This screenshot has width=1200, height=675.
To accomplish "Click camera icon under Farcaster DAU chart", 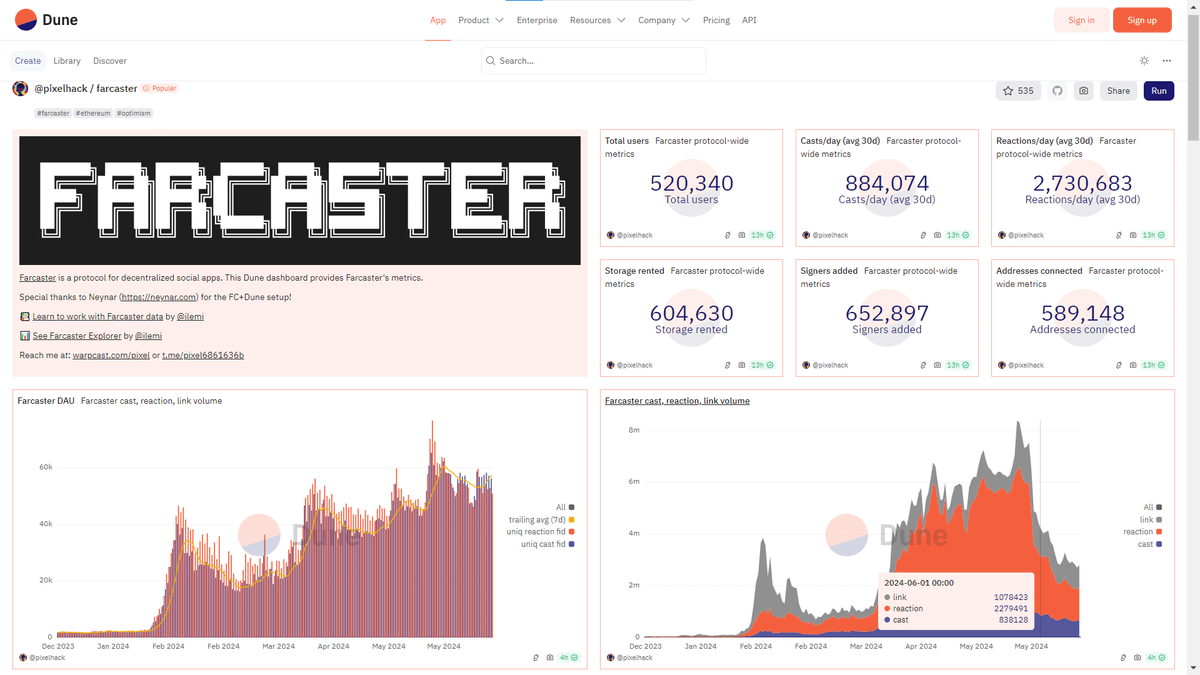I will 550,658.
